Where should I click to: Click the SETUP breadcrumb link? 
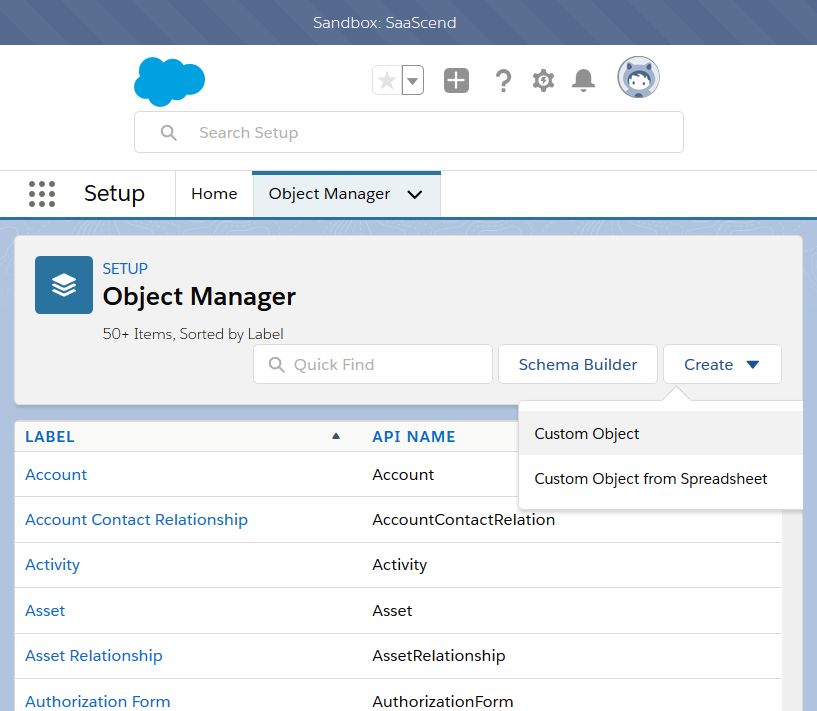[x=125, y=268]
